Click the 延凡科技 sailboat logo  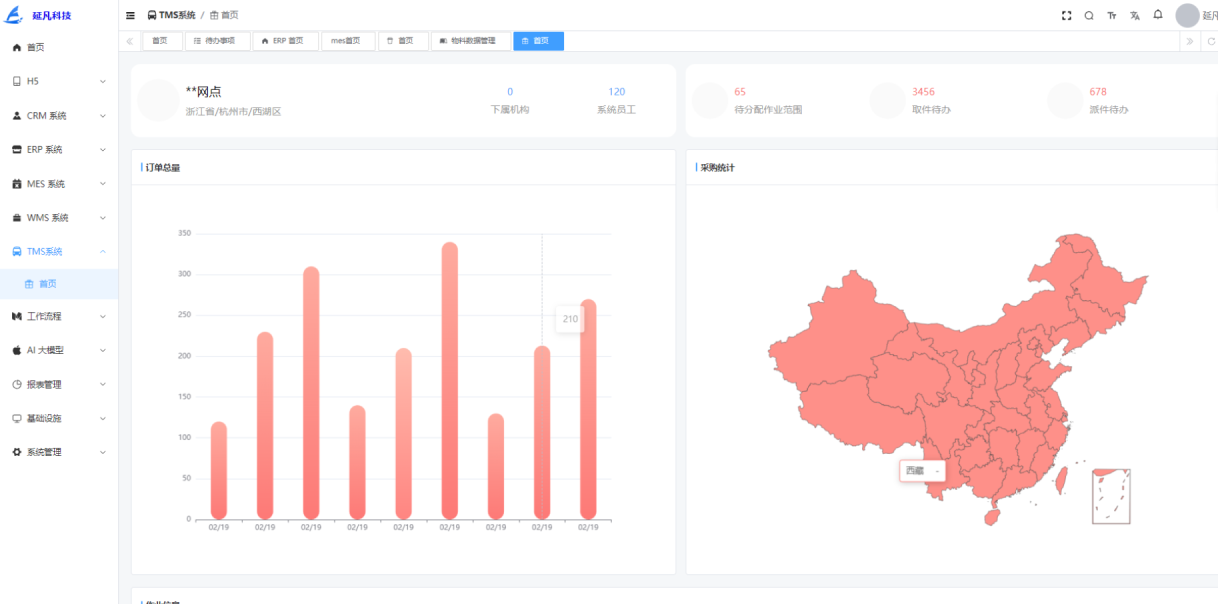click(14, 15)
